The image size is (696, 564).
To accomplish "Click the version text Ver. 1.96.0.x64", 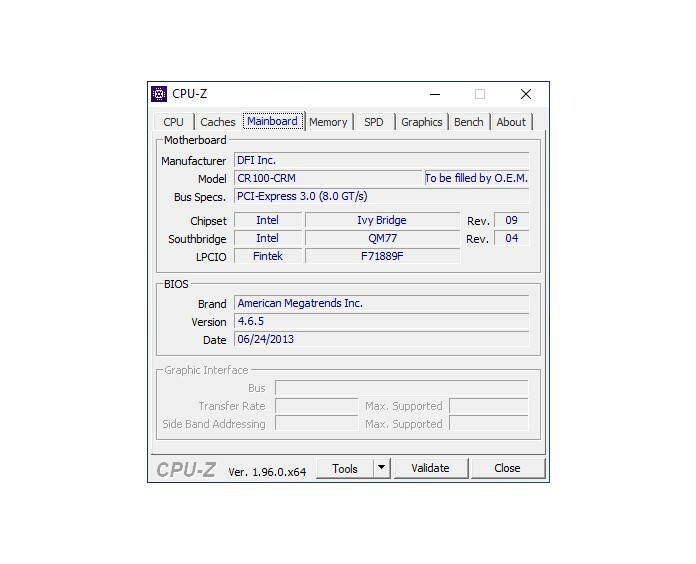I will [x=267, y=472].
